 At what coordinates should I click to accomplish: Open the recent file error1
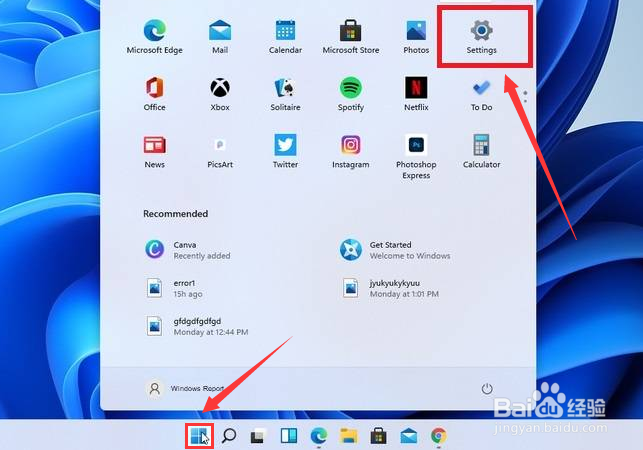[x=174, y=288]
